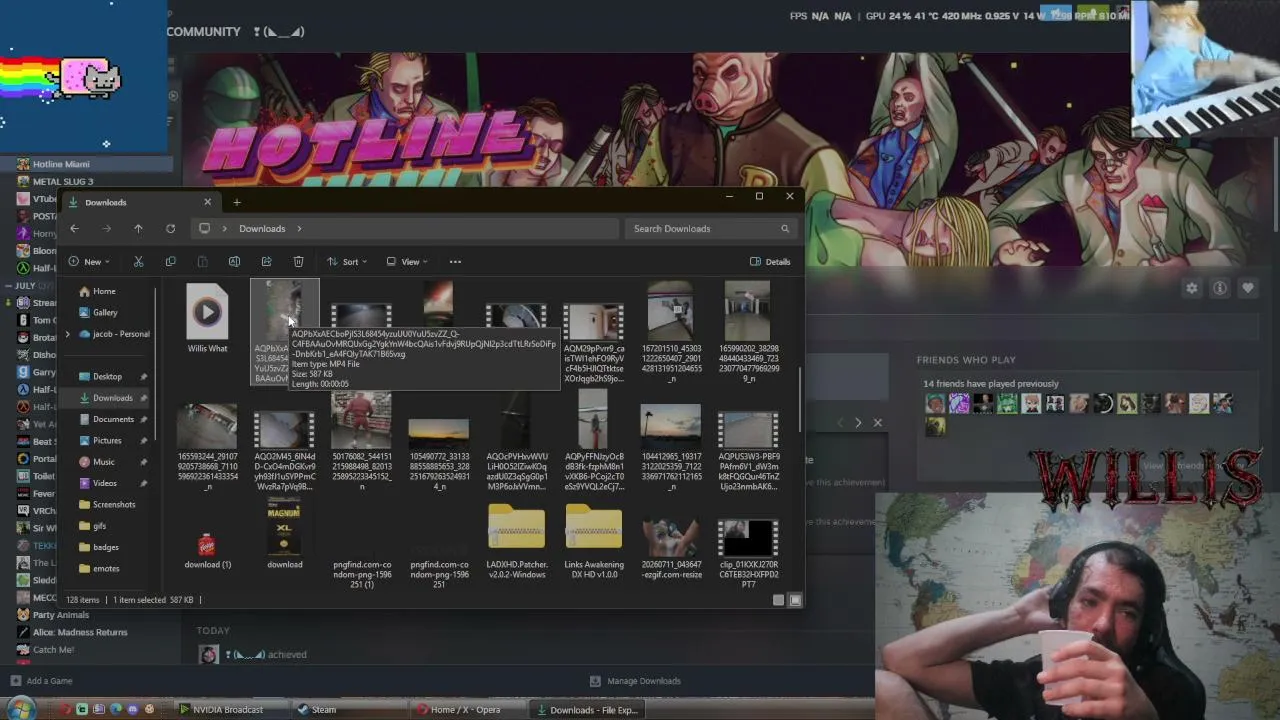Collapse the JULY category in Steam library
Screen dimensions: 1280x720
tap(7, 286)
